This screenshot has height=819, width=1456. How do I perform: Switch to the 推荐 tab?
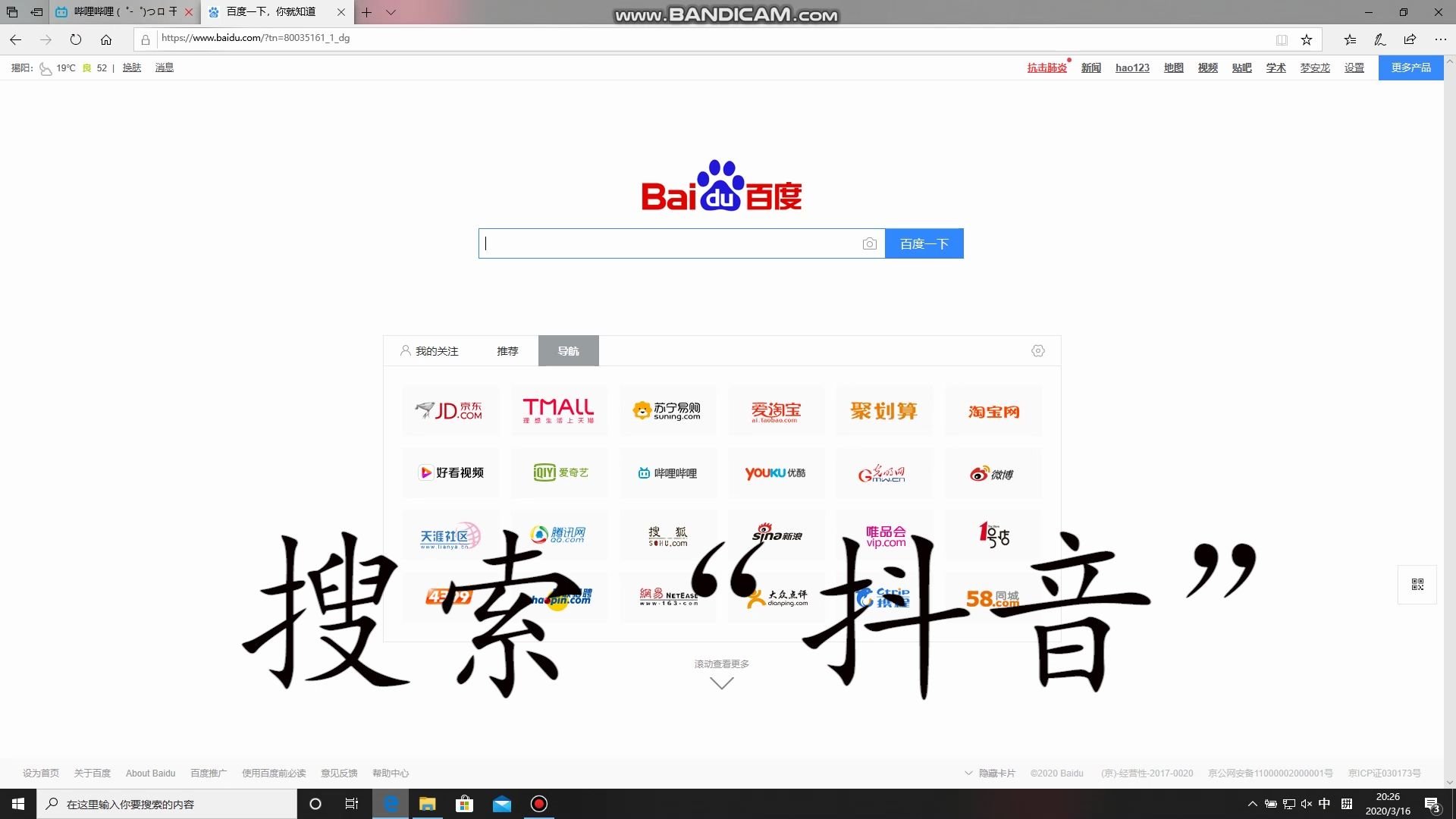point(507,350)
